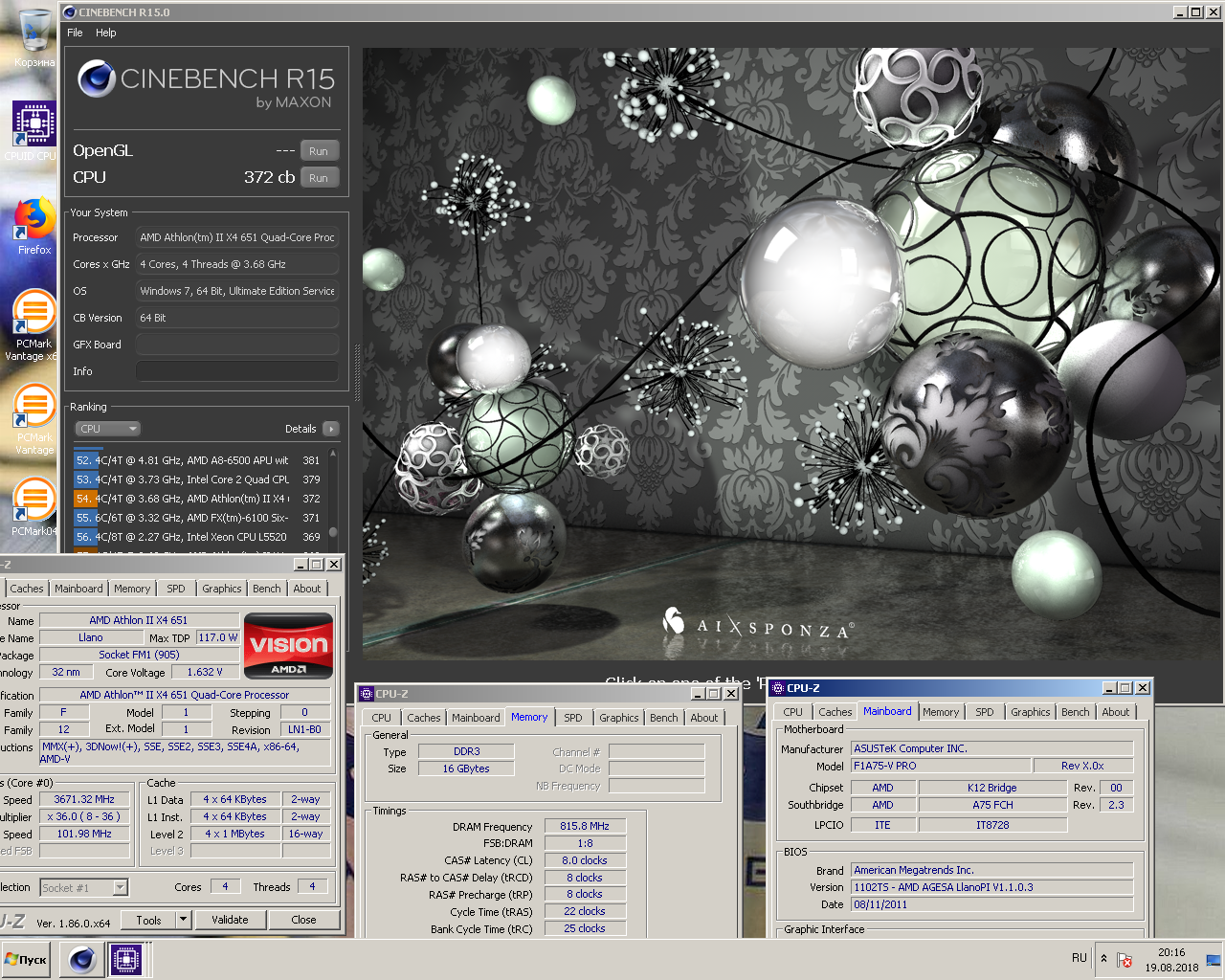Switch to SPD tab in middle CPU-Z window

(573, 718)
